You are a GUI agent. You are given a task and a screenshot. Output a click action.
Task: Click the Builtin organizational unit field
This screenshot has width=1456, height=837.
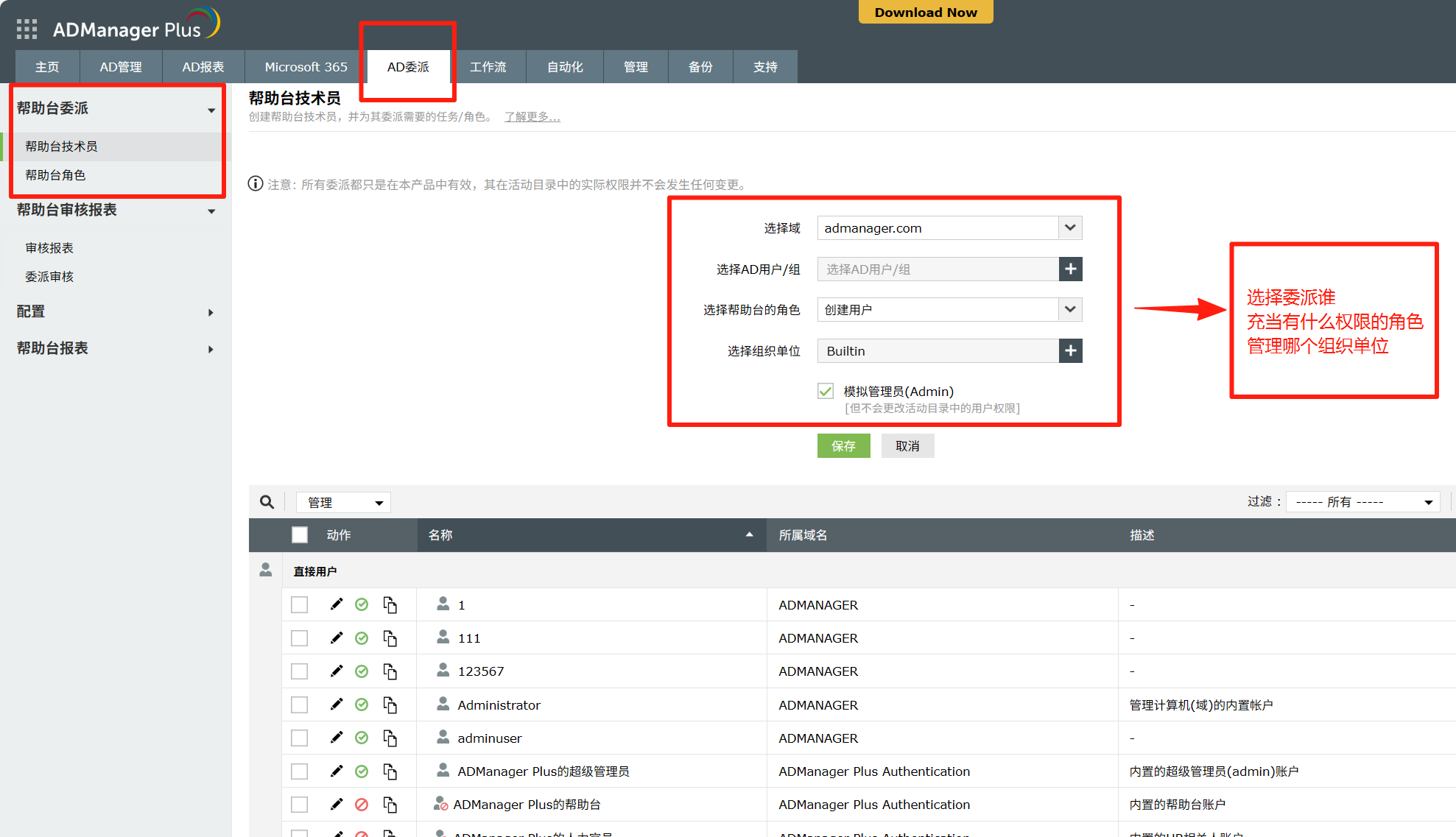click(938, 351)
